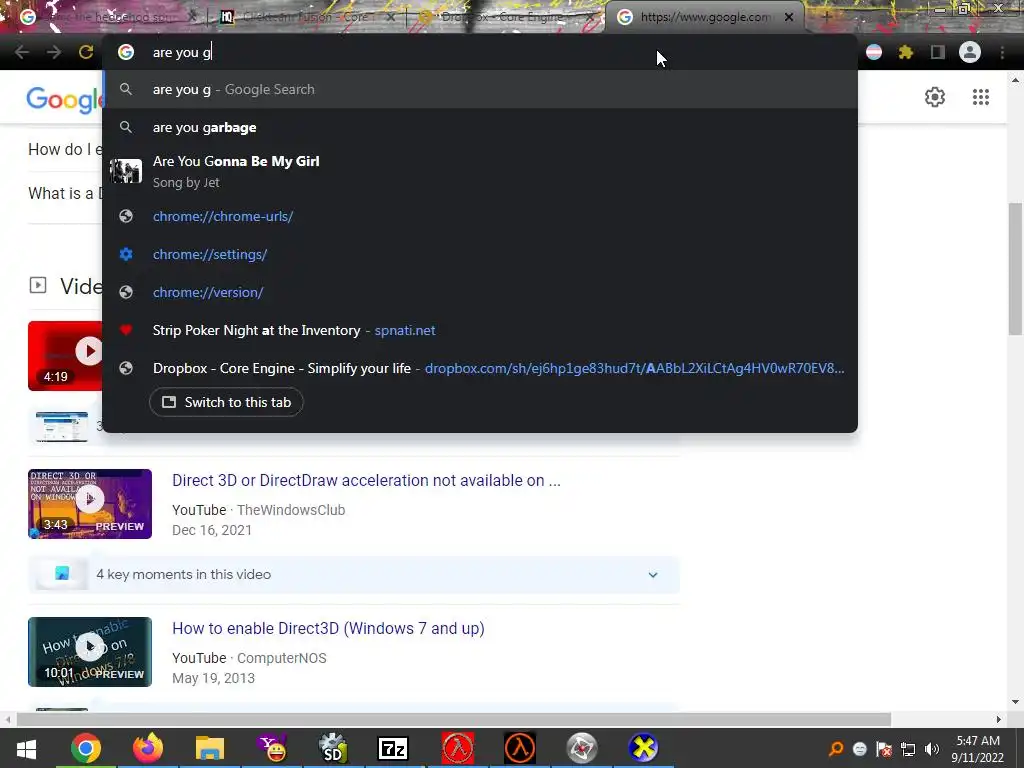
Task: Open the Chrome three-dot menu
Action: [1002, 52]
